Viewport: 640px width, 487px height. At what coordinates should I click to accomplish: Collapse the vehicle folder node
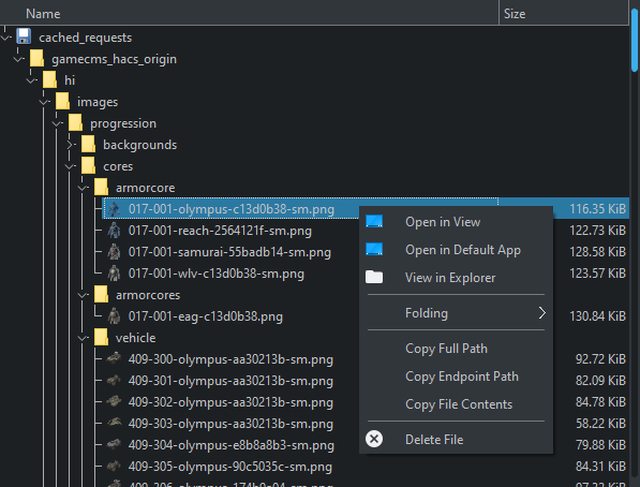[x=83, y=338]
